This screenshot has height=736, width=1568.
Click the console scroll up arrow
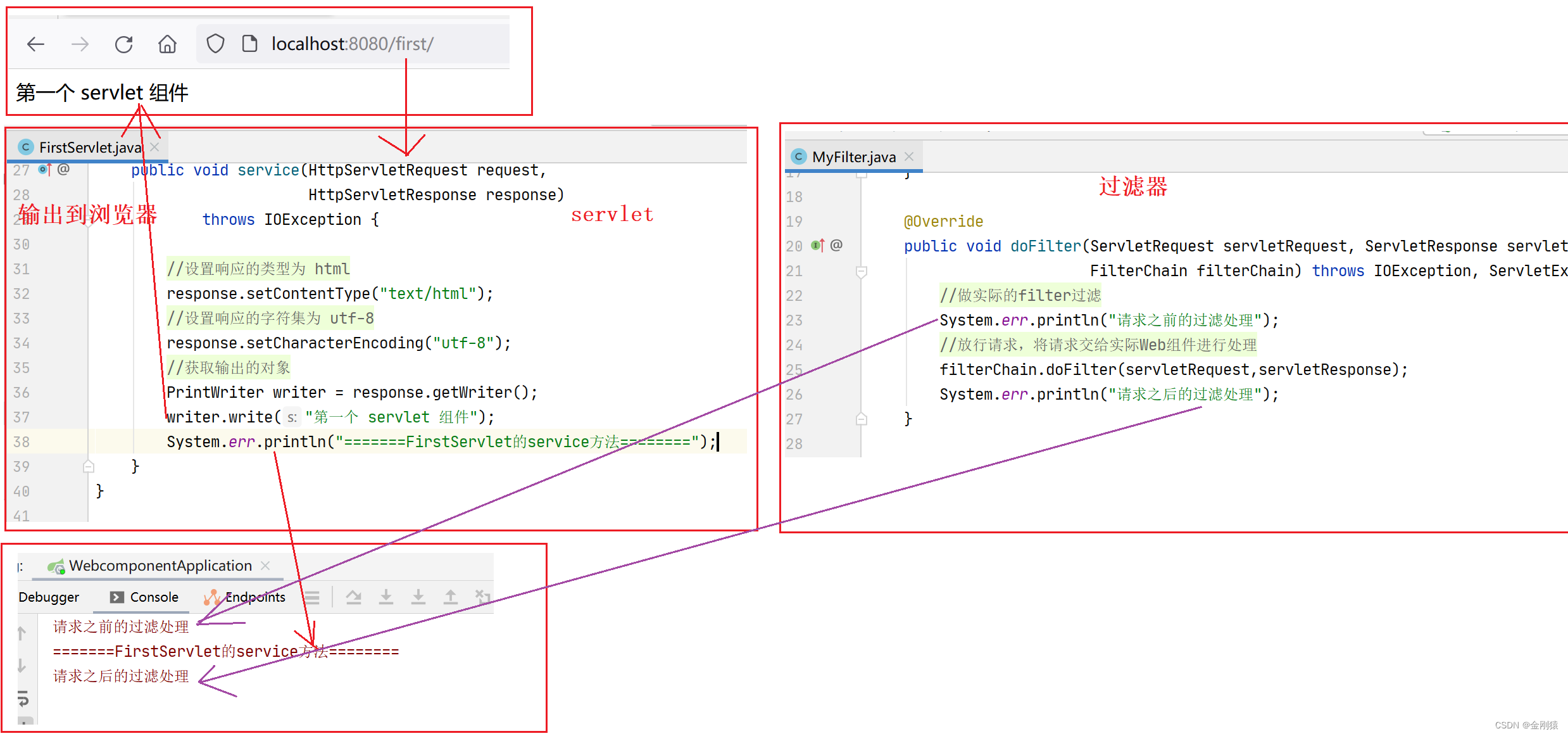coord(22,633)
